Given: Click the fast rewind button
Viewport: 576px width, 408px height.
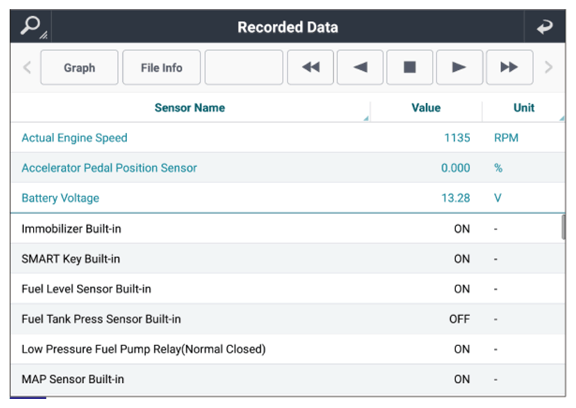Looking at the screenshot, I should (x=311, y=68).
